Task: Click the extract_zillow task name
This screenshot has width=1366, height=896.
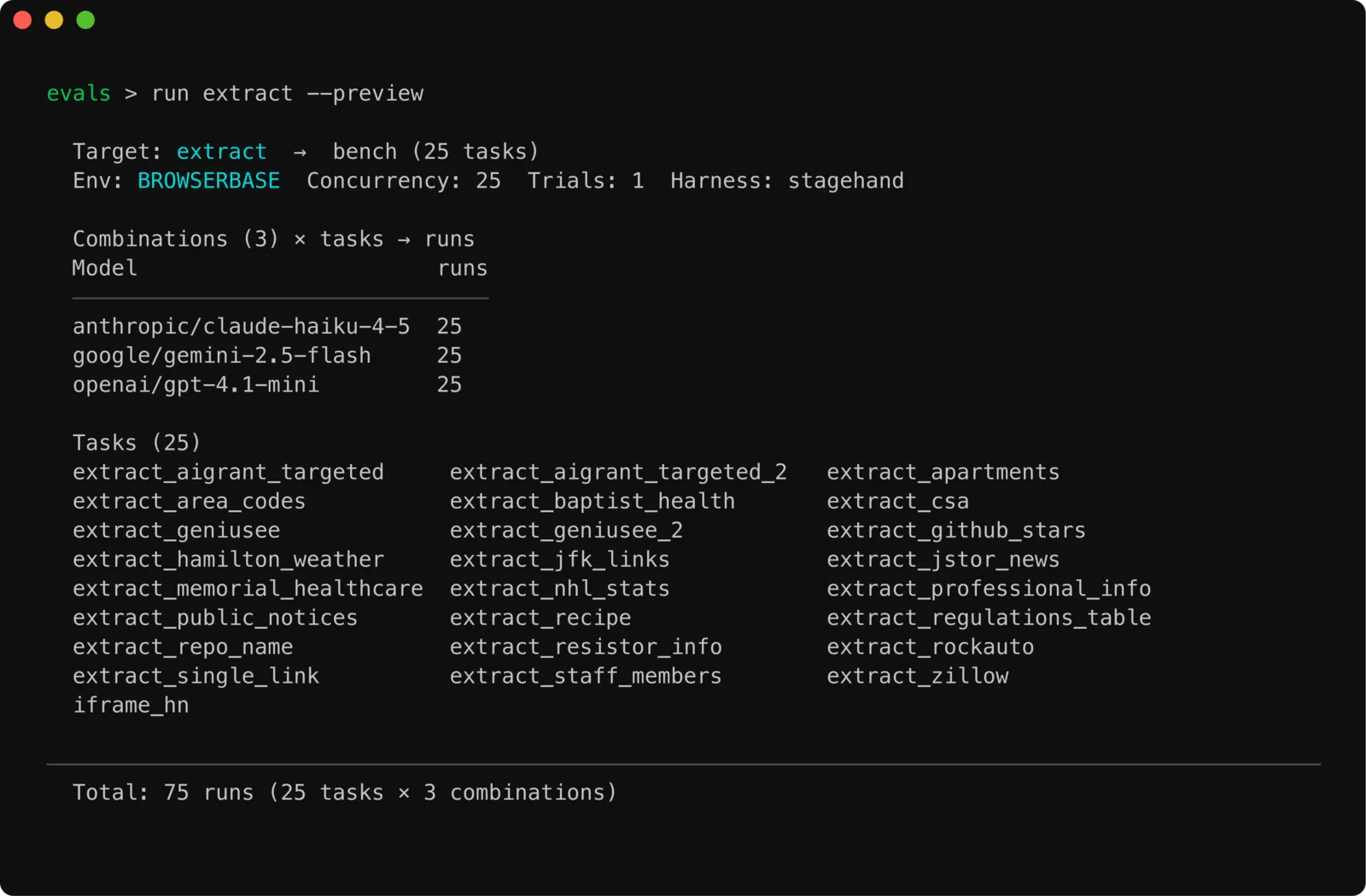Action: pos(918,676)
